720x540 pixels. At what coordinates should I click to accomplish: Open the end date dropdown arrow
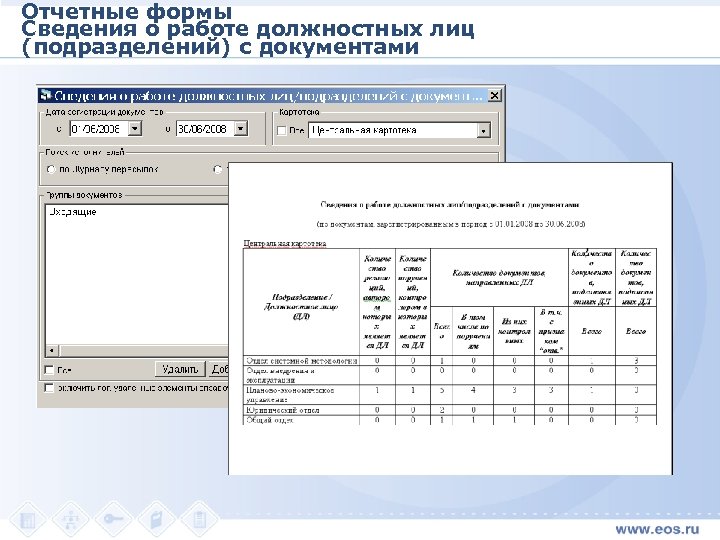(241, 129)
